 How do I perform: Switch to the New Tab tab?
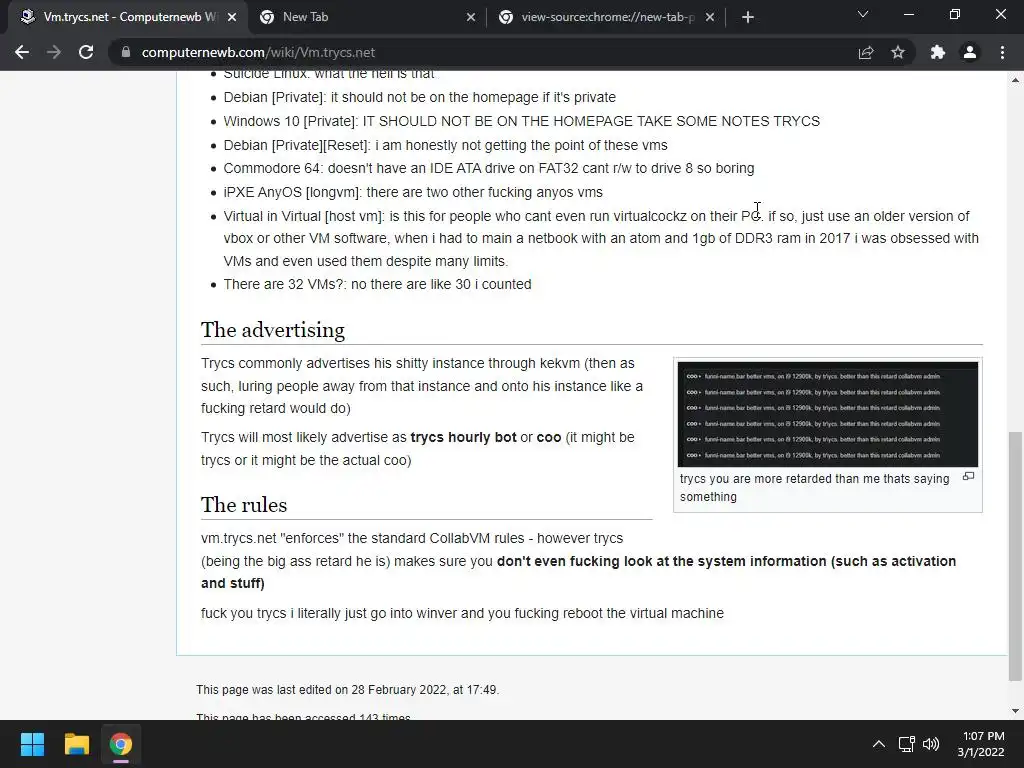[367, 18]
